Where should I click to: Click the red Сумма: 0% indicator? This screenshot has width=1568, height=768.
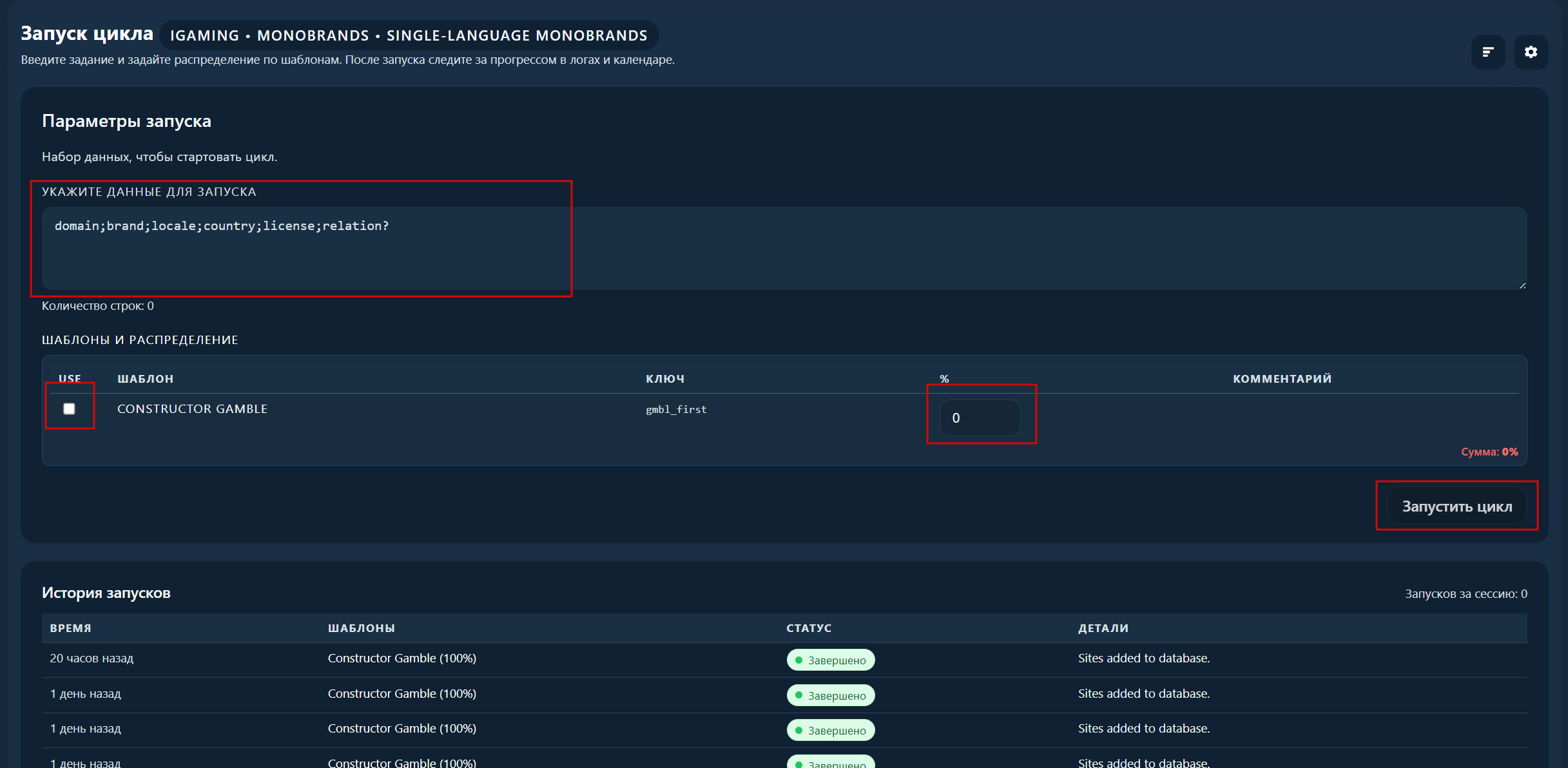coord(1489,452)
